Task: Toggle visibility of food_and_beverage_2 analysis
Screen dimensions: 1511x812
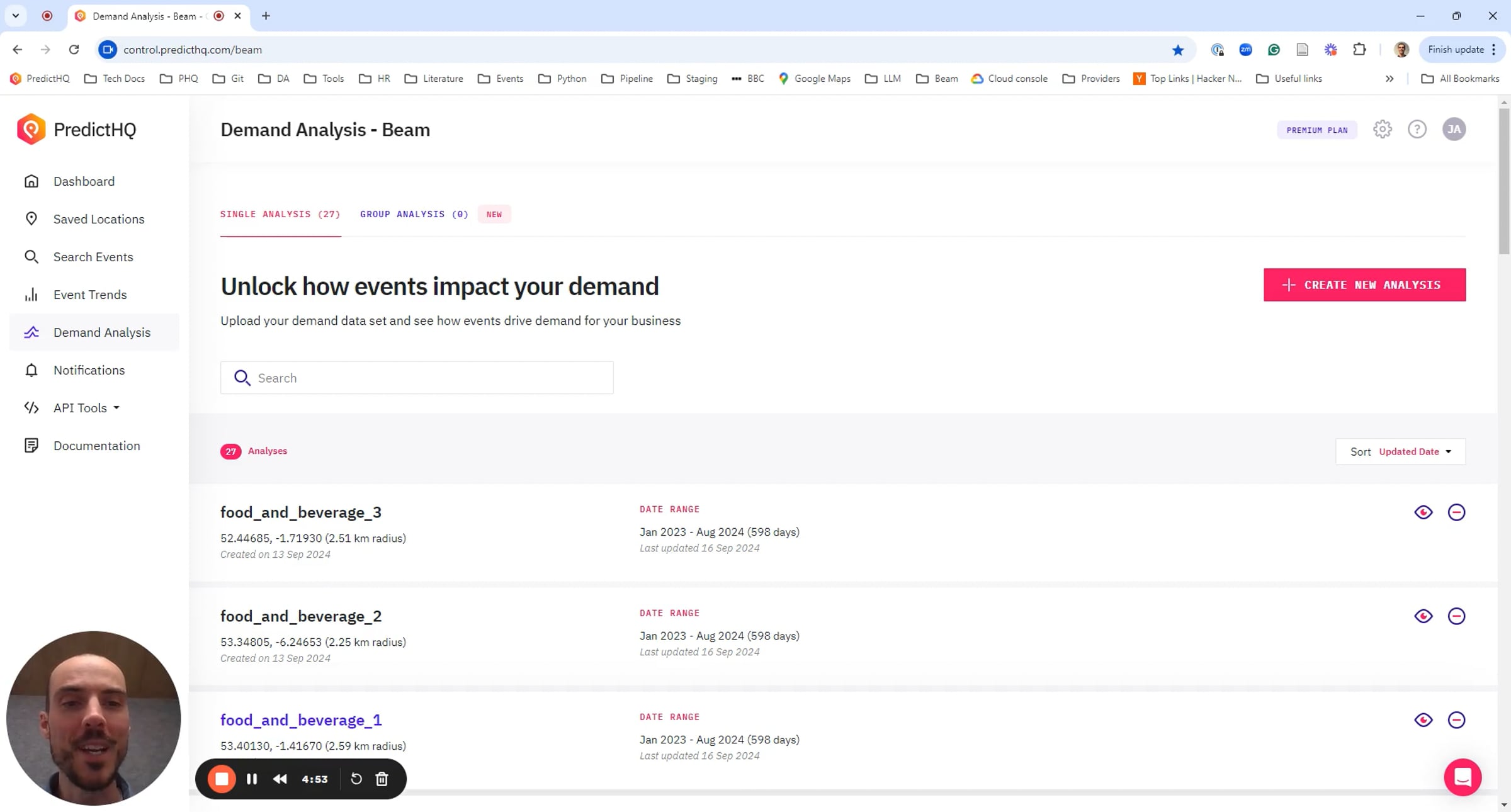Action: click(x=1423, y=616)
